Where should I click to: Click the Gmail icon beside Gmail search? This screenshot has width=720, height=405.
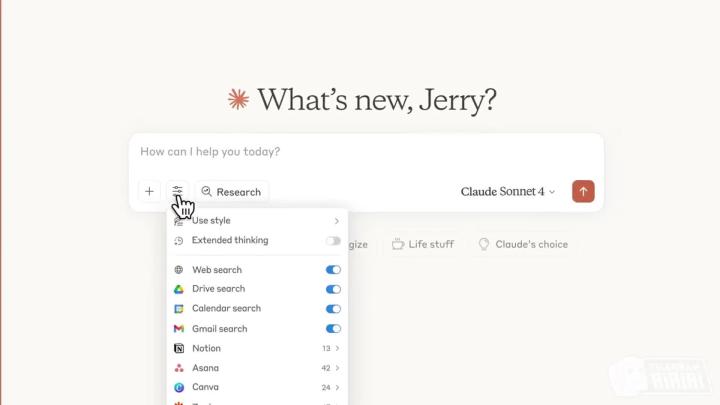click(x=179, y=329)
